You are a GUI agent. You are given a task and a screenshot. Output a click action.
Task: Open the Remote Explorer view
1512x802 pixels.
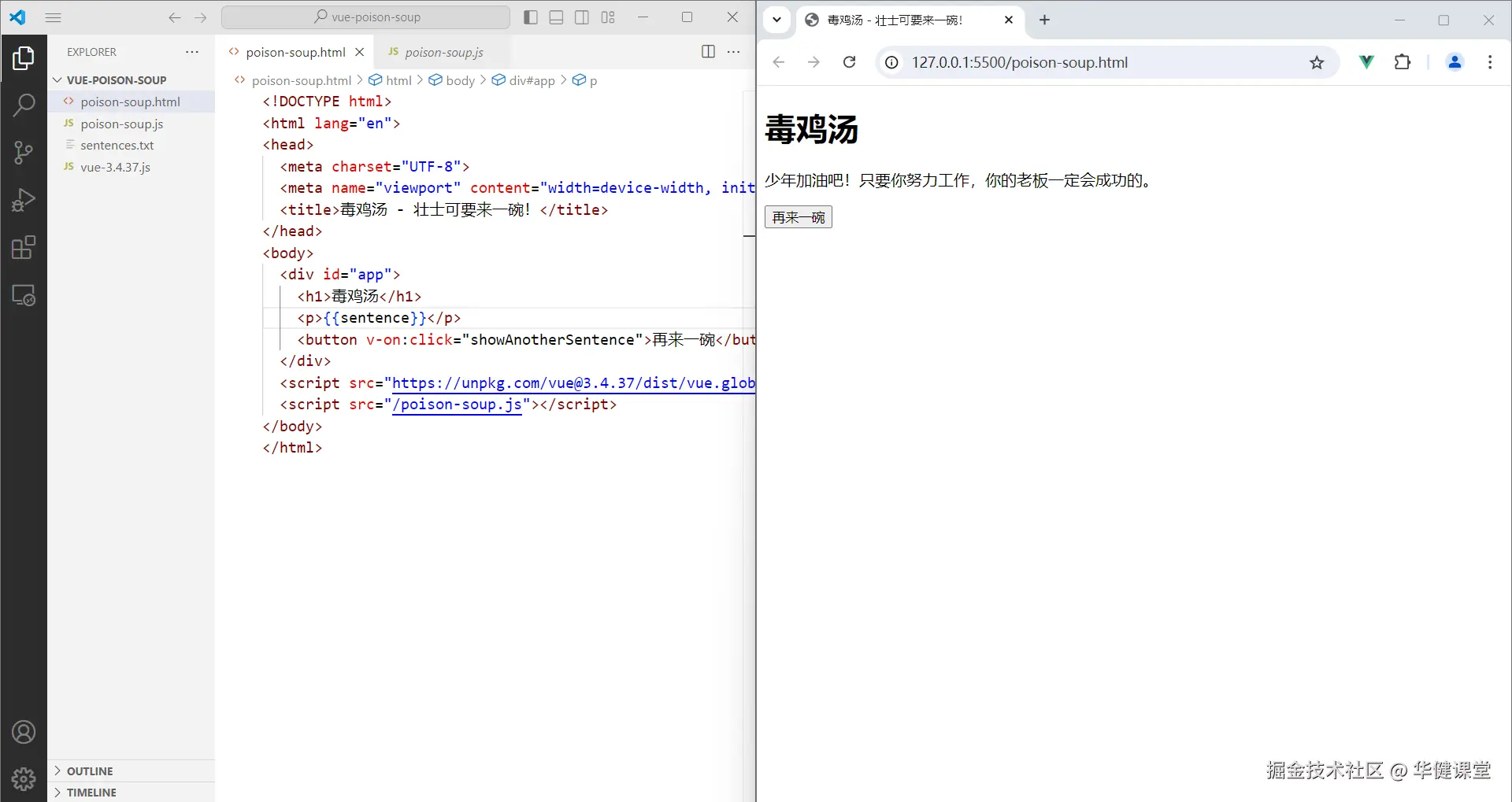pyautogui.click(x=24, y=295)
